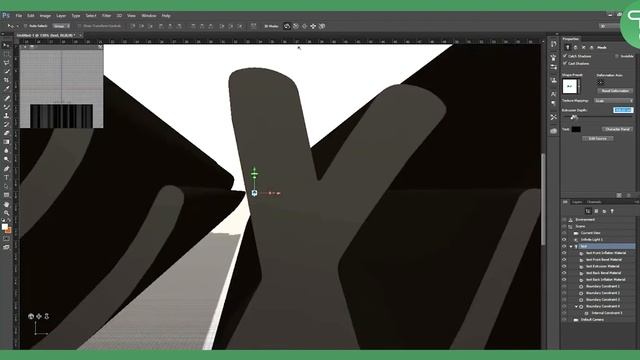Click the dolly camera widget icon
This screenshot has height=360, width=640.
47,316
